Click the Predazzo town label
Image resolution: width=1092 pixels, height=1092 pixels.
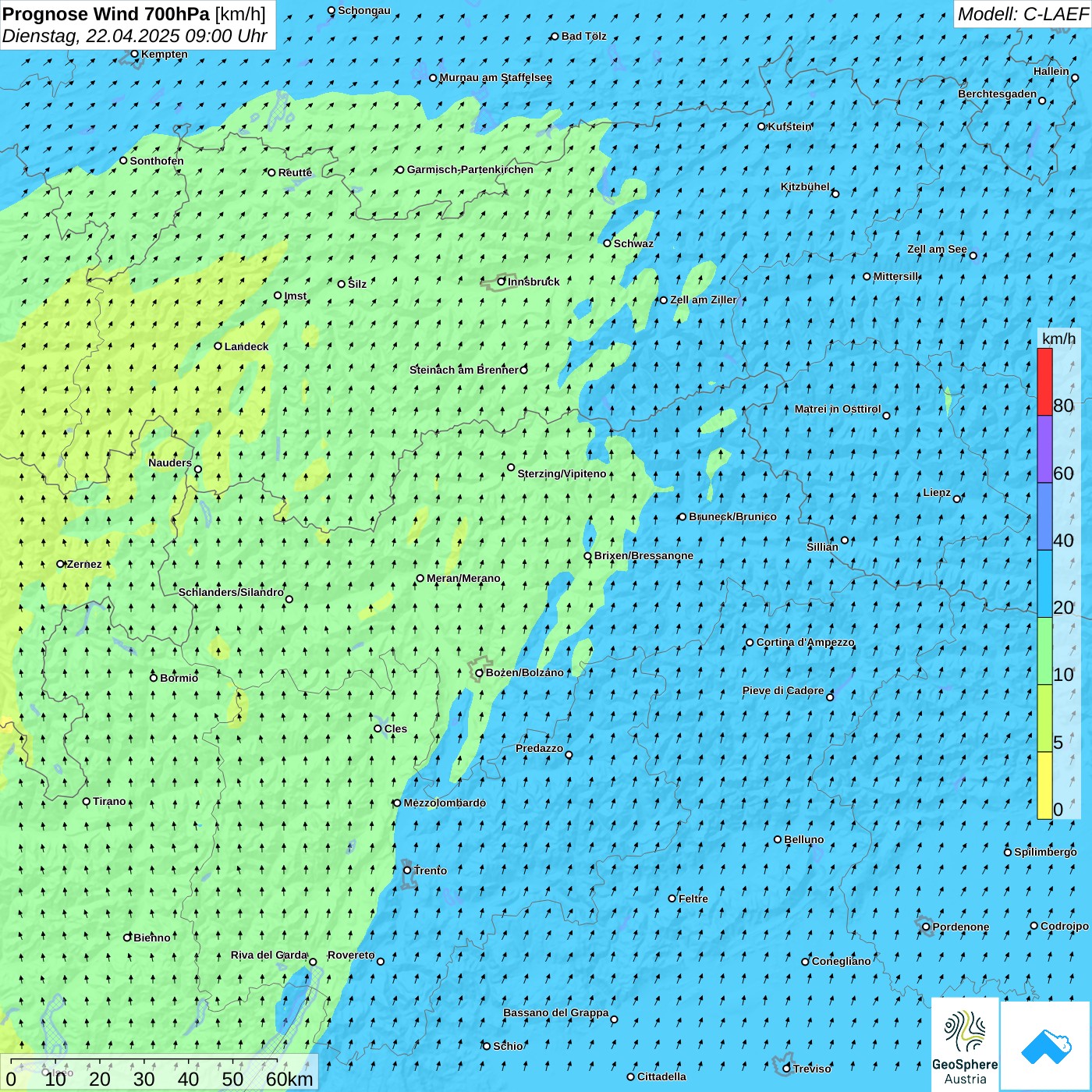click(539, 748)
